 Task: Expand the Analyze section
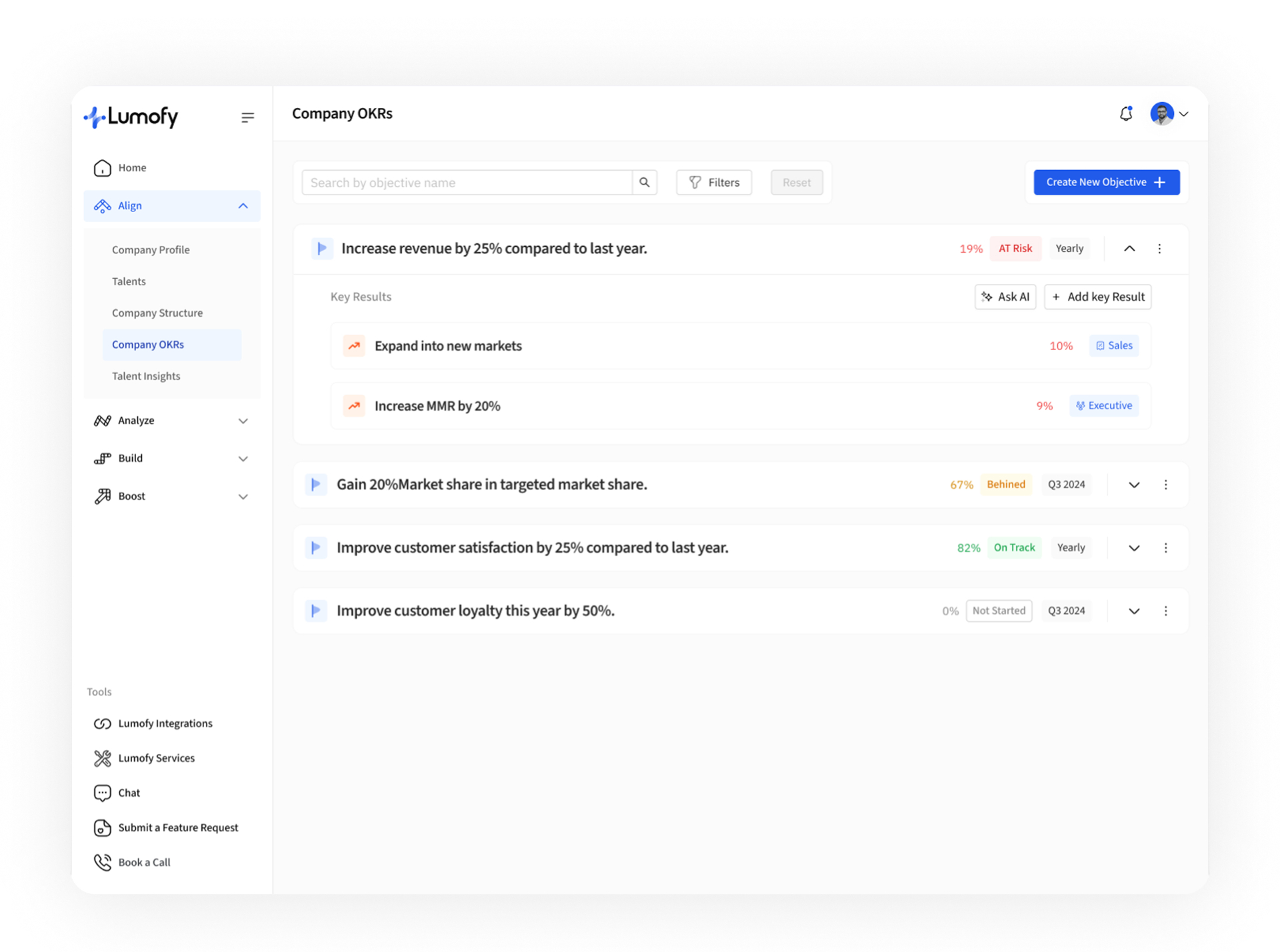[243, 421]
